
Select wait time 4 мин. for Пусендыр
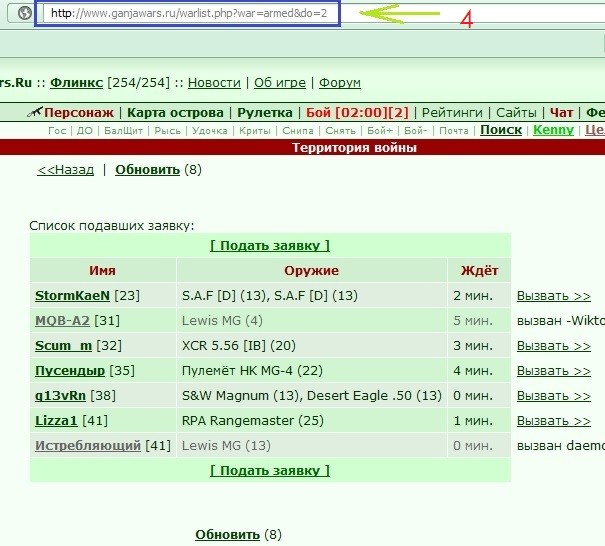click(x=473, y=371)
